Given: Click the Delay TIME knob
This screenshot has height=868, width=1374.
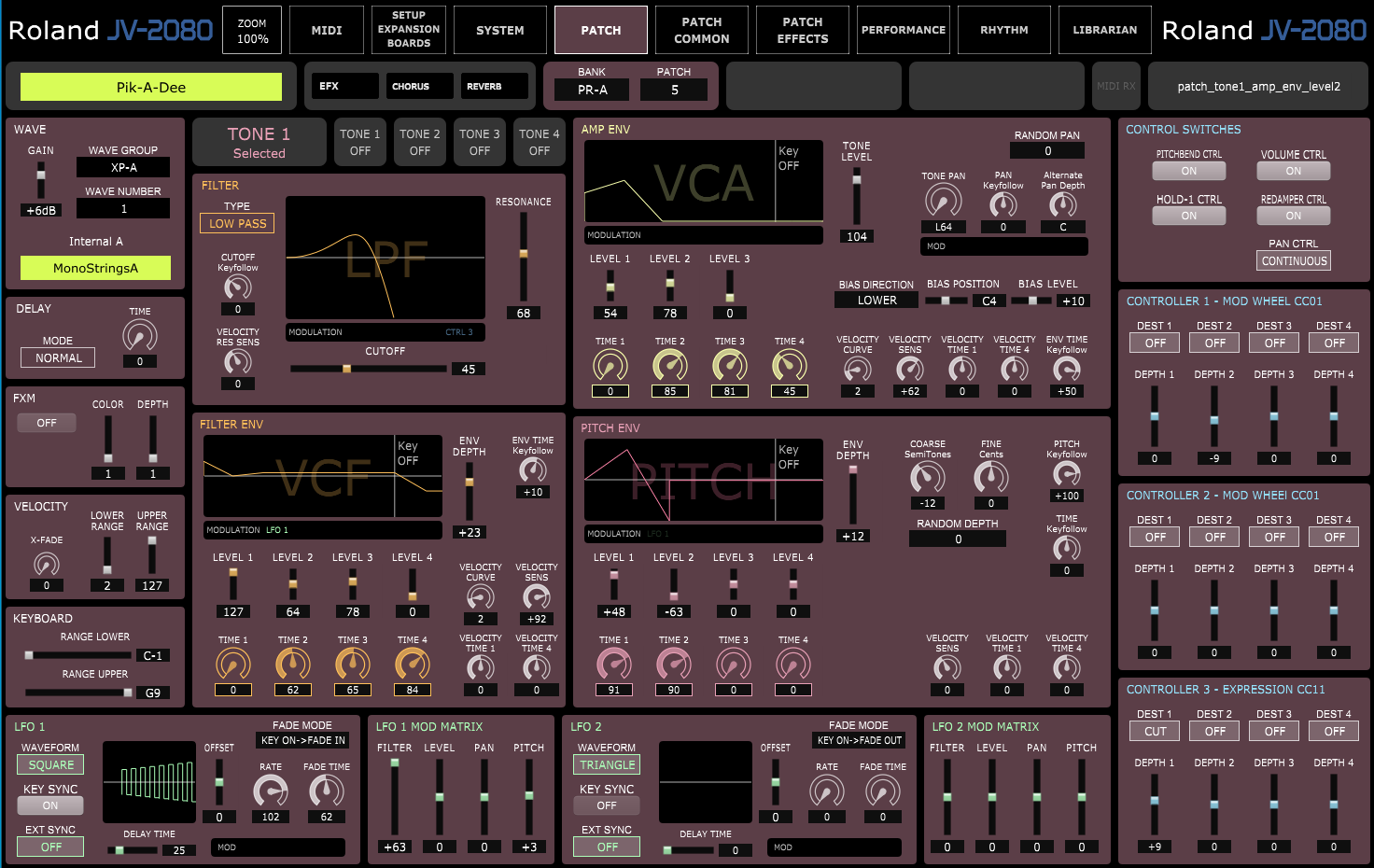Looking at the screenshot, I should pyautogui.click(x=140, y=335).
